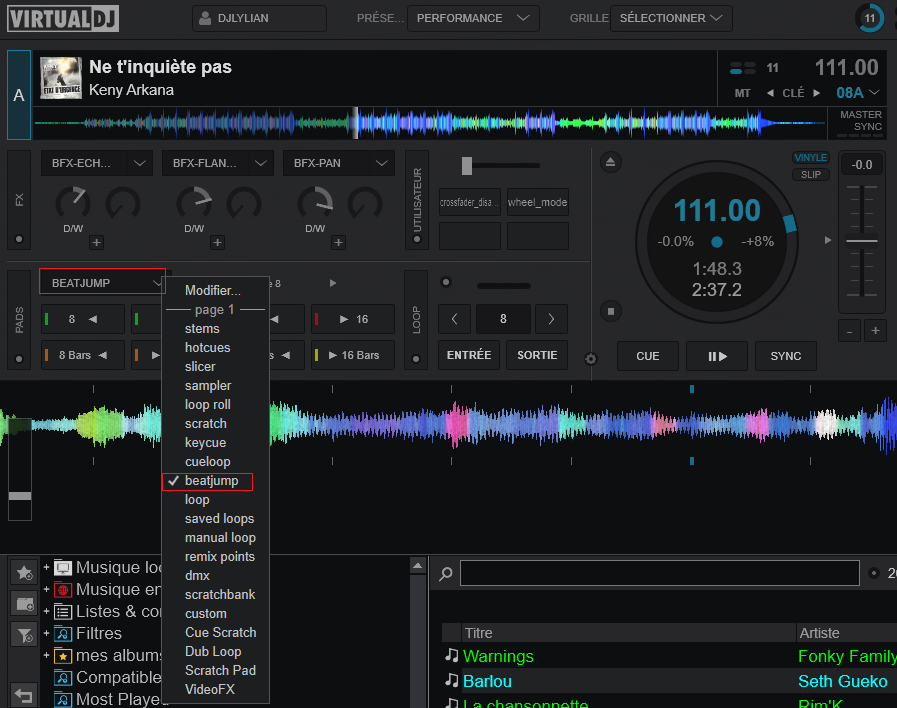Viewport: 897px width, 708px height.
Task: Add parameter with plus under BFX-ECH effect
Action: click(x=96, y=242)
